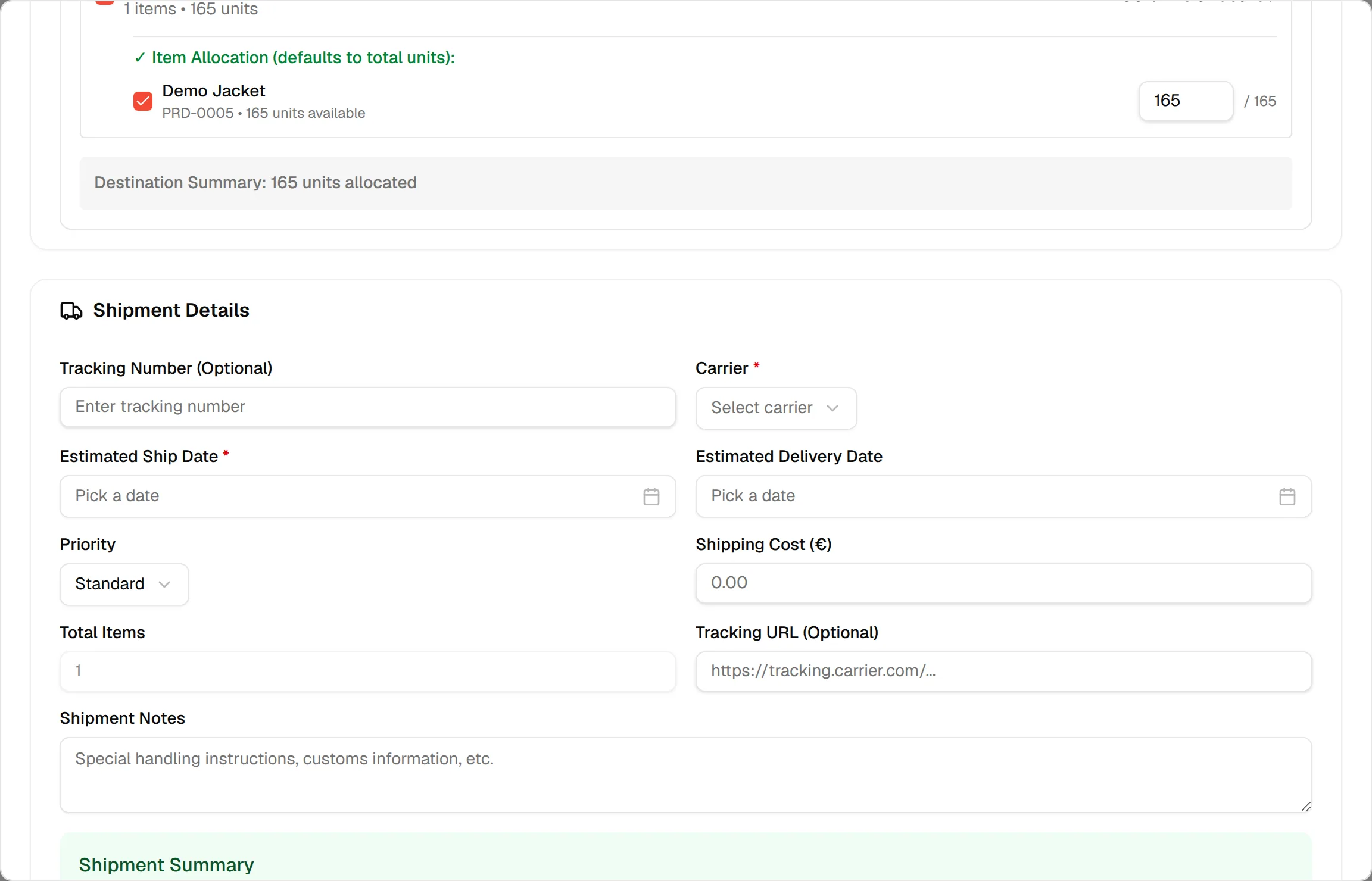Open the Priority Standard dropdown
Viewport: 1372px width, 881px height.
124,584
